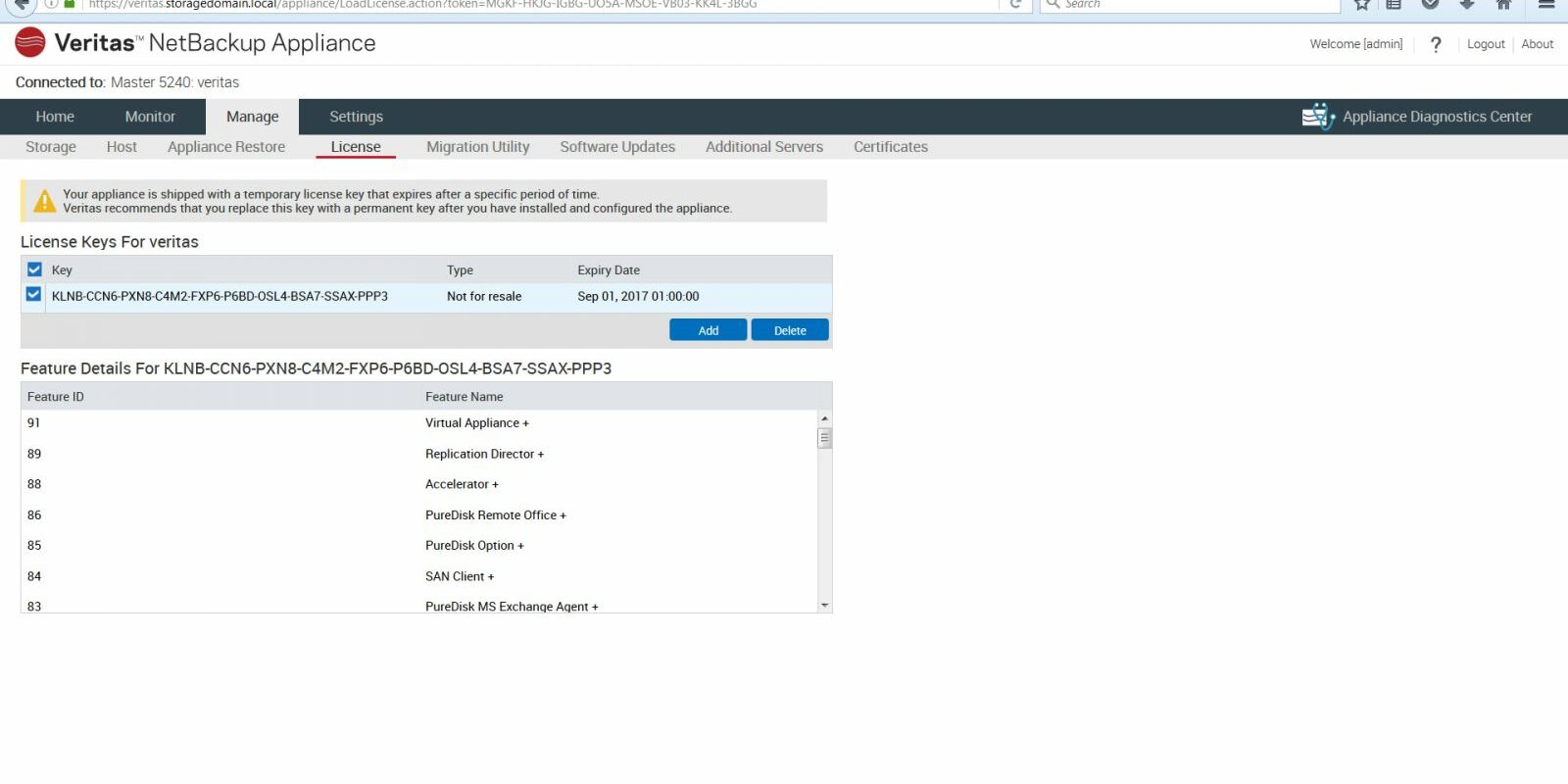Click feature ID 84 cell

point(34,576)
